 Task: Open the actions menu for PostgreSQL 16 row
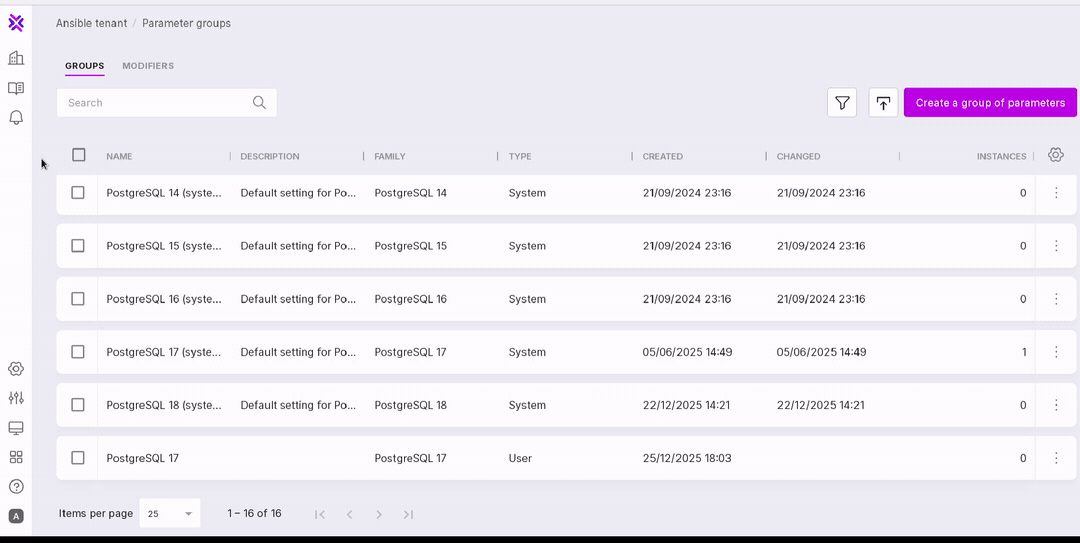1056,299
